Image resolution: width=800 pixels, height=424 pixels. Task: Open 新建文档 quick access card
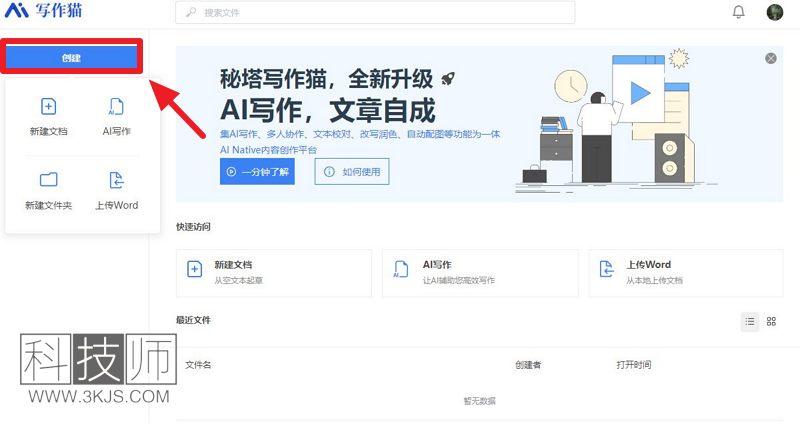pos(273,272)
